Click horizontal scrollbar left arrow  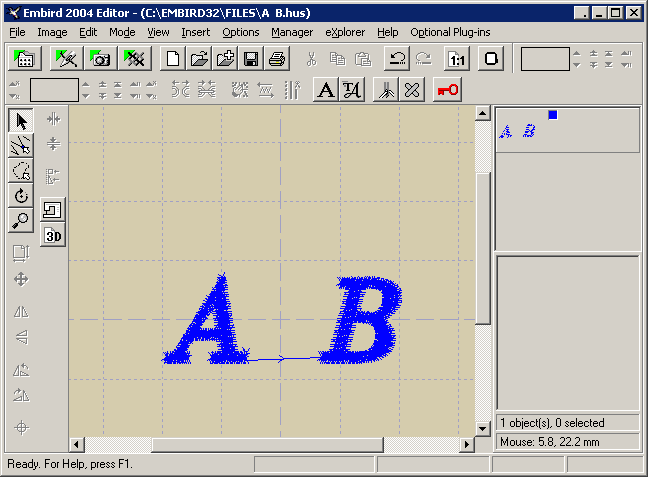pyautogui.click(x=76, y=444)
